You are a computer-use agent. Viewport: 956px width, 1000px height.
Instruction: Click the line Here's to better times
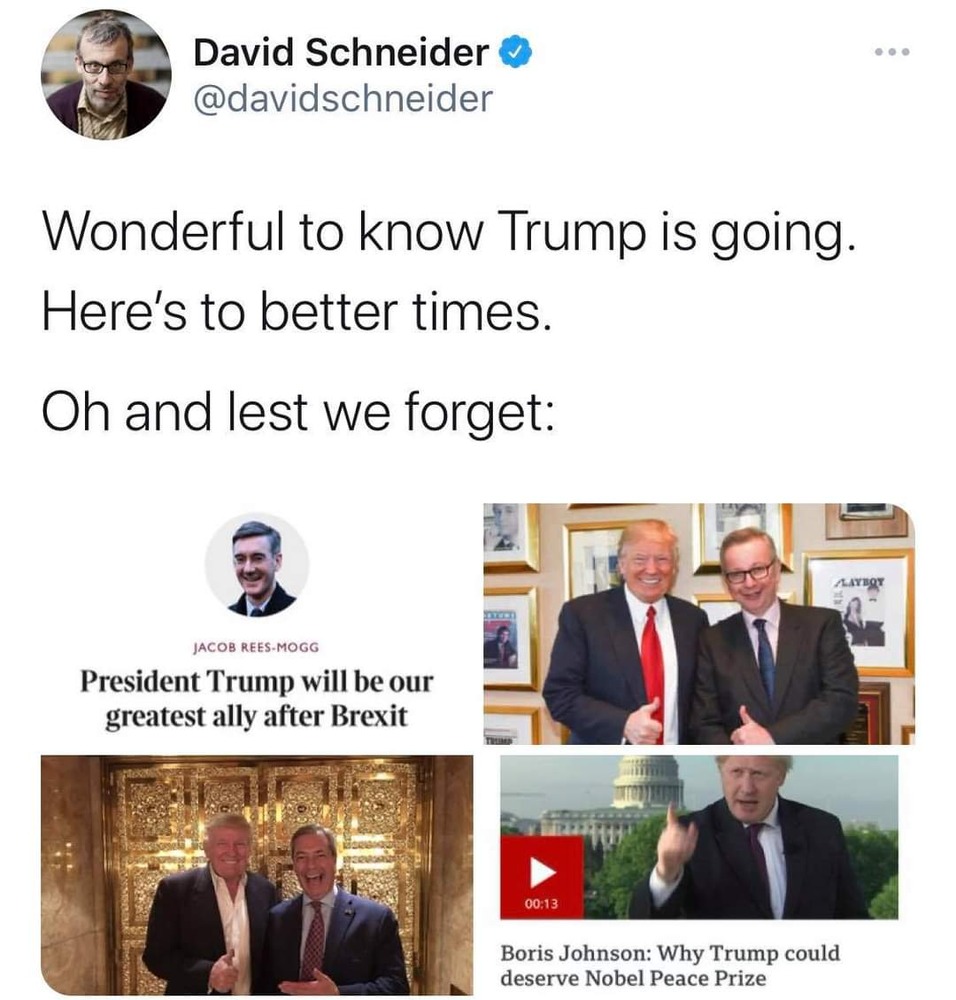click(297, 312)
